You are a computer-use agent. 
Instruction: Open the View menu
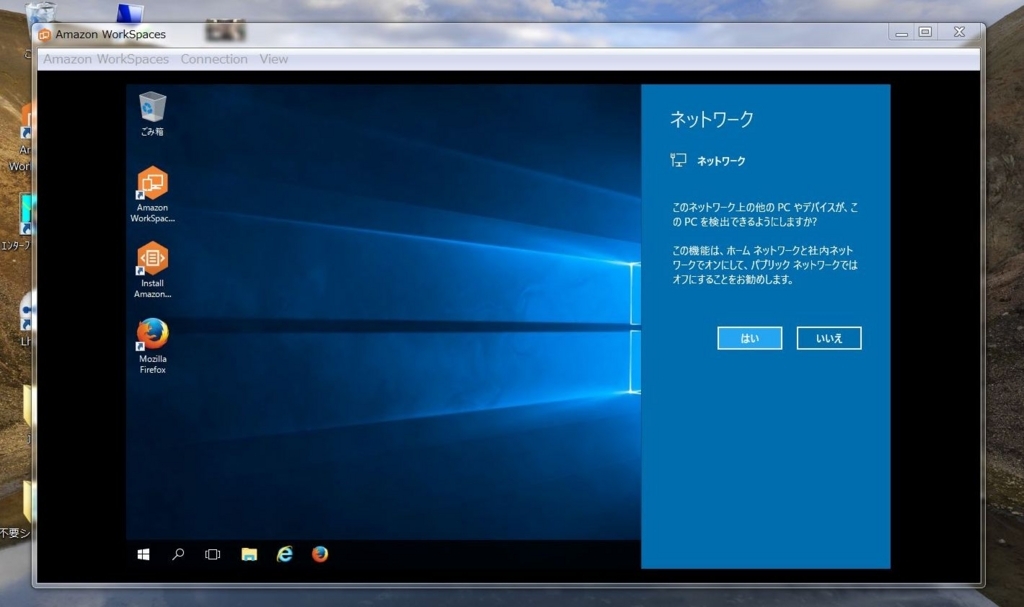pos(274,59)
